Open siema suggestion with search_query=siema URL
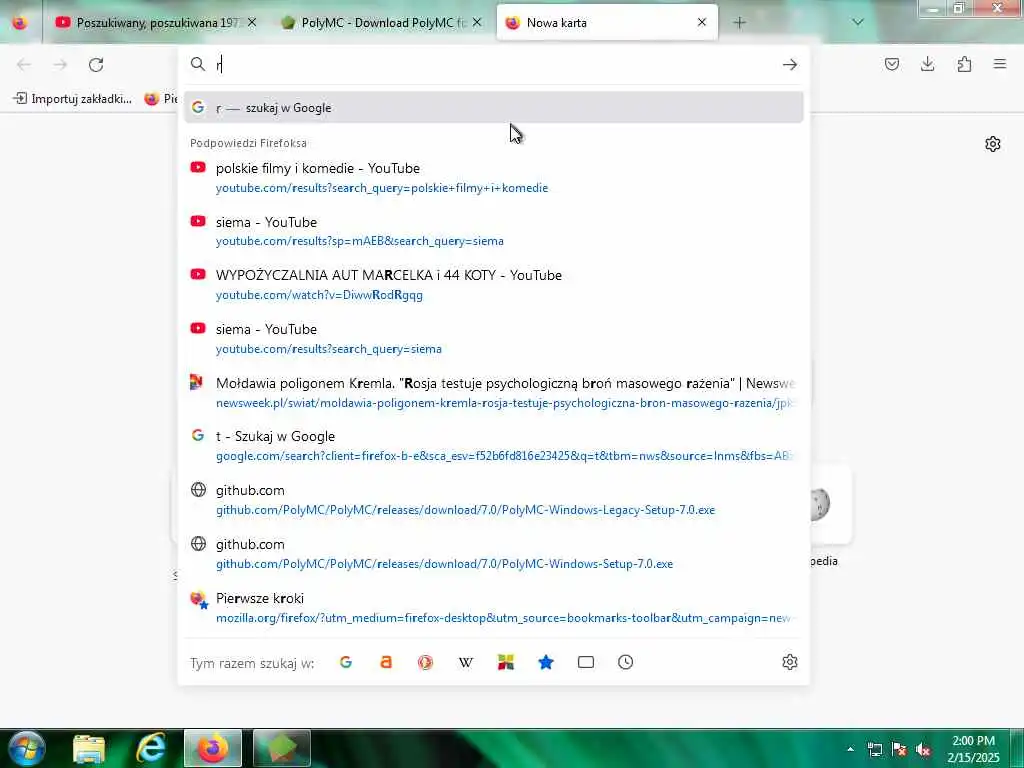The height and width of the screenshot is (768, 1024). [x=493, y=339]
